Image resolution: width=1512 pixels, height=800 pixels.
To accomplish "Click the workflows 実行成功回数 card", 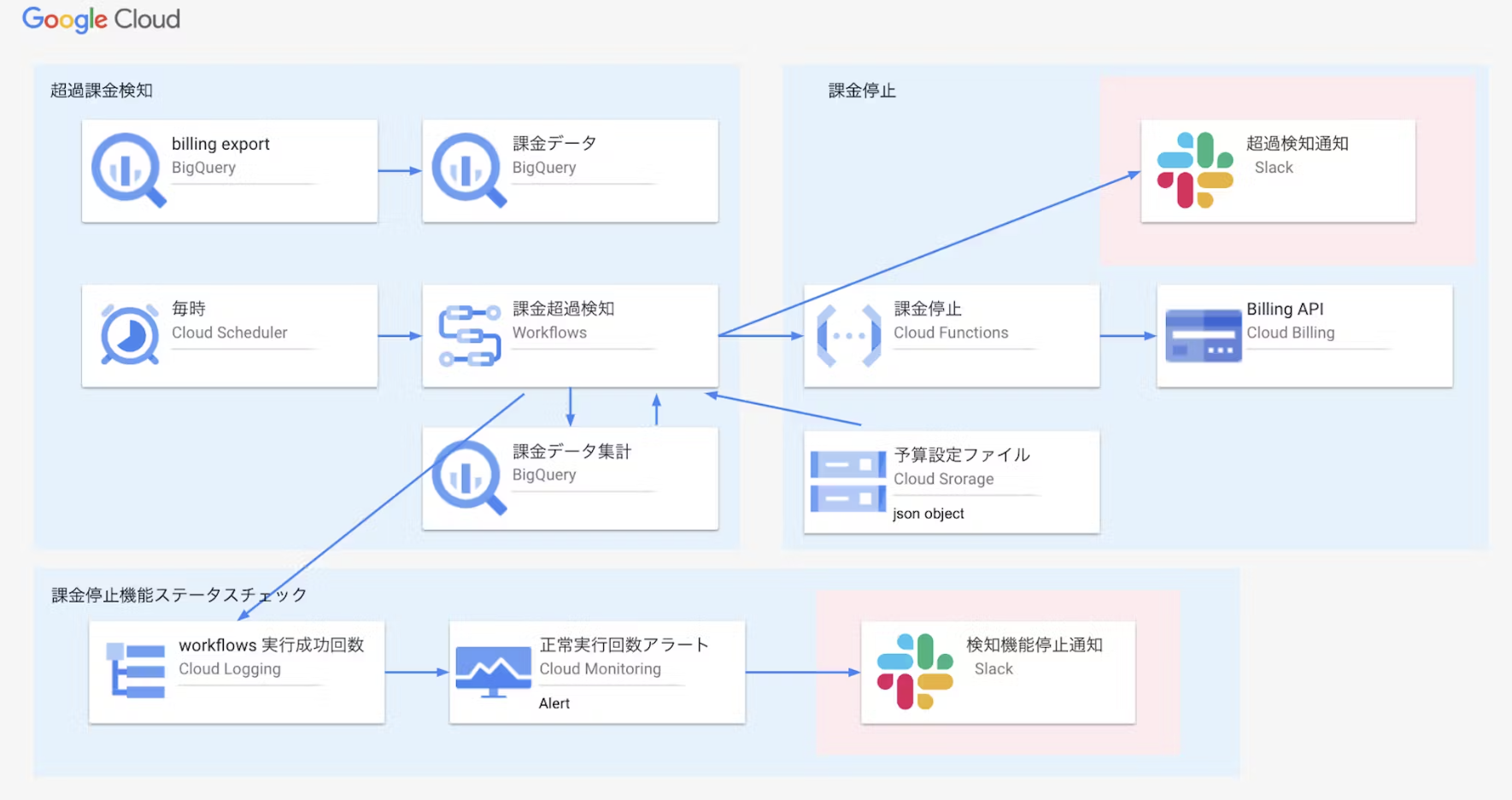I will coord(237,671).
